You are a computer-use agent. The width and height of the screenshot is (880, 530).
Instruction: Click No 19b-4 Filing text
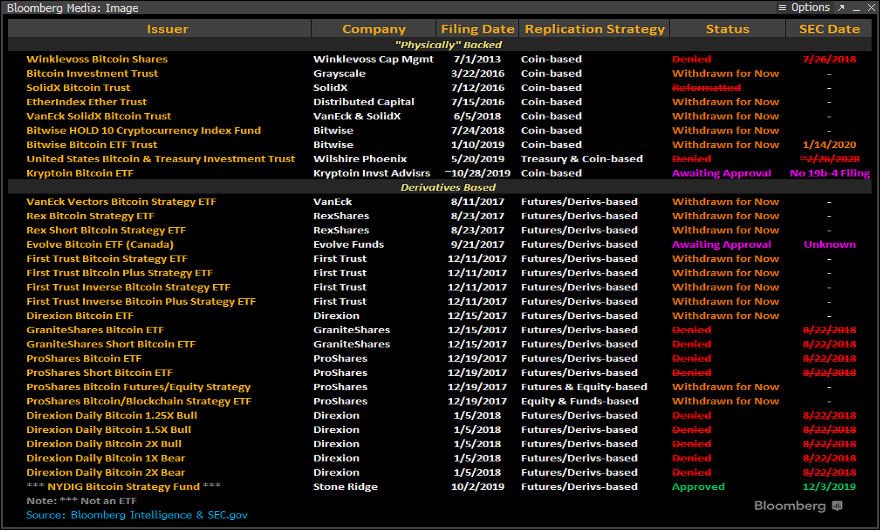(829, 173)
